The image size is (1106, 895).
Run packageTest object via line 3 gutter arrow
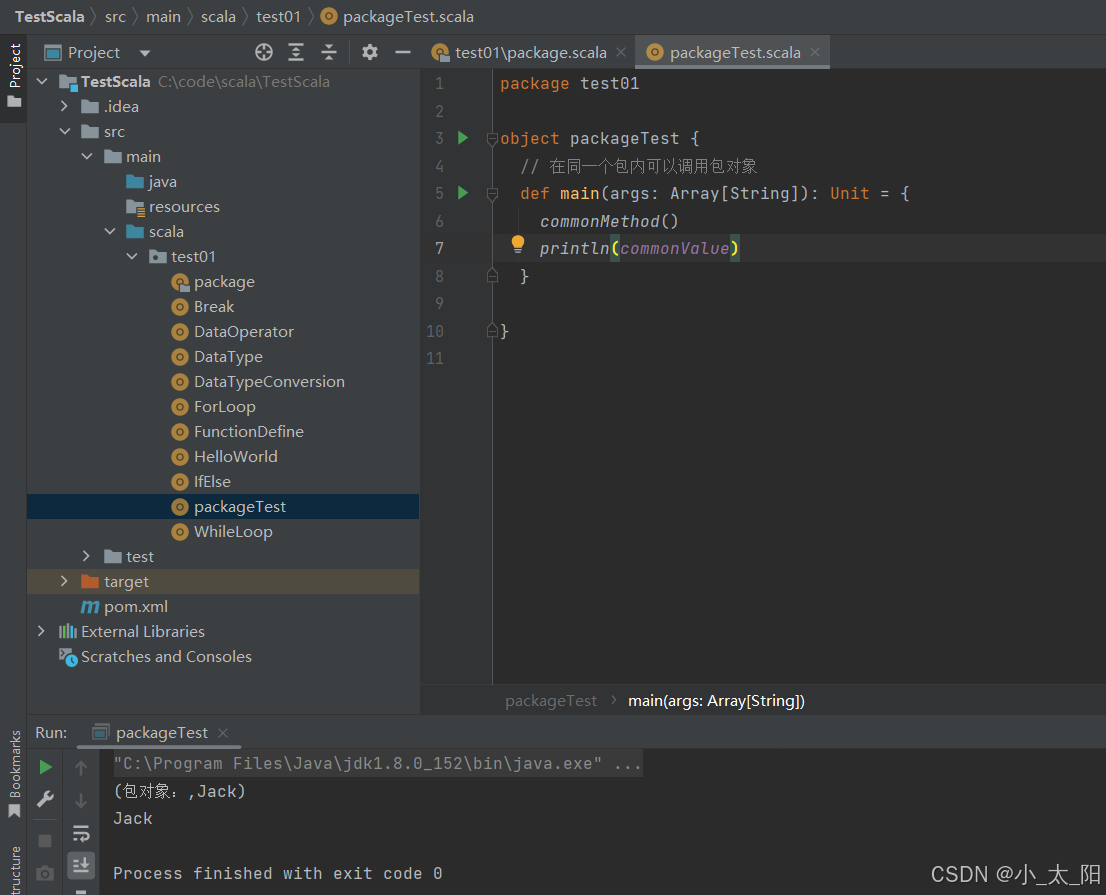[463, 138]
